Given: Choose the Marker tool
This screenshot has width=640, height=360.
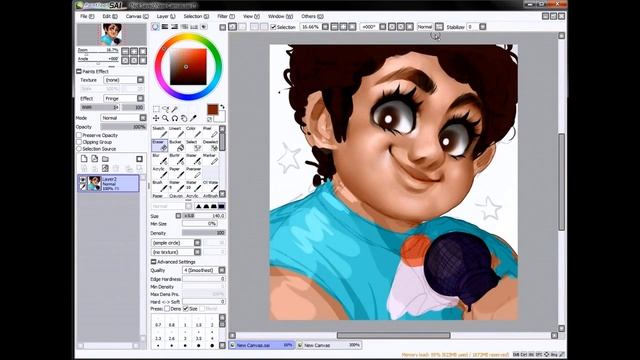Looking at the screenshot, I should [210, 159].
